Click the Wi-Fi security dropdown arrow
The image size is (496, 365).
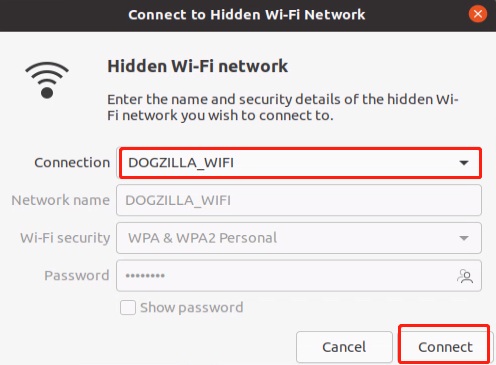click(x=464, y=238)
